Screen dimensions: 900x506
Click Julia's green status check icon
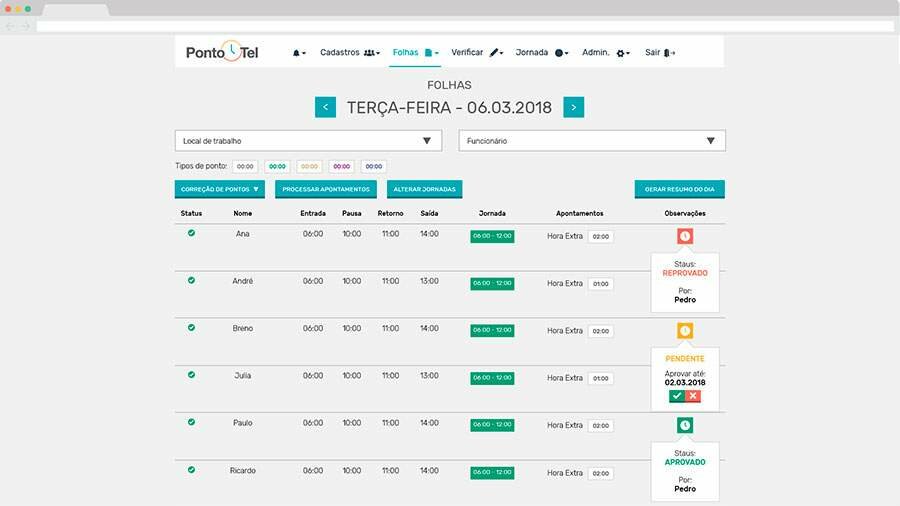click(x=191, y=375)
